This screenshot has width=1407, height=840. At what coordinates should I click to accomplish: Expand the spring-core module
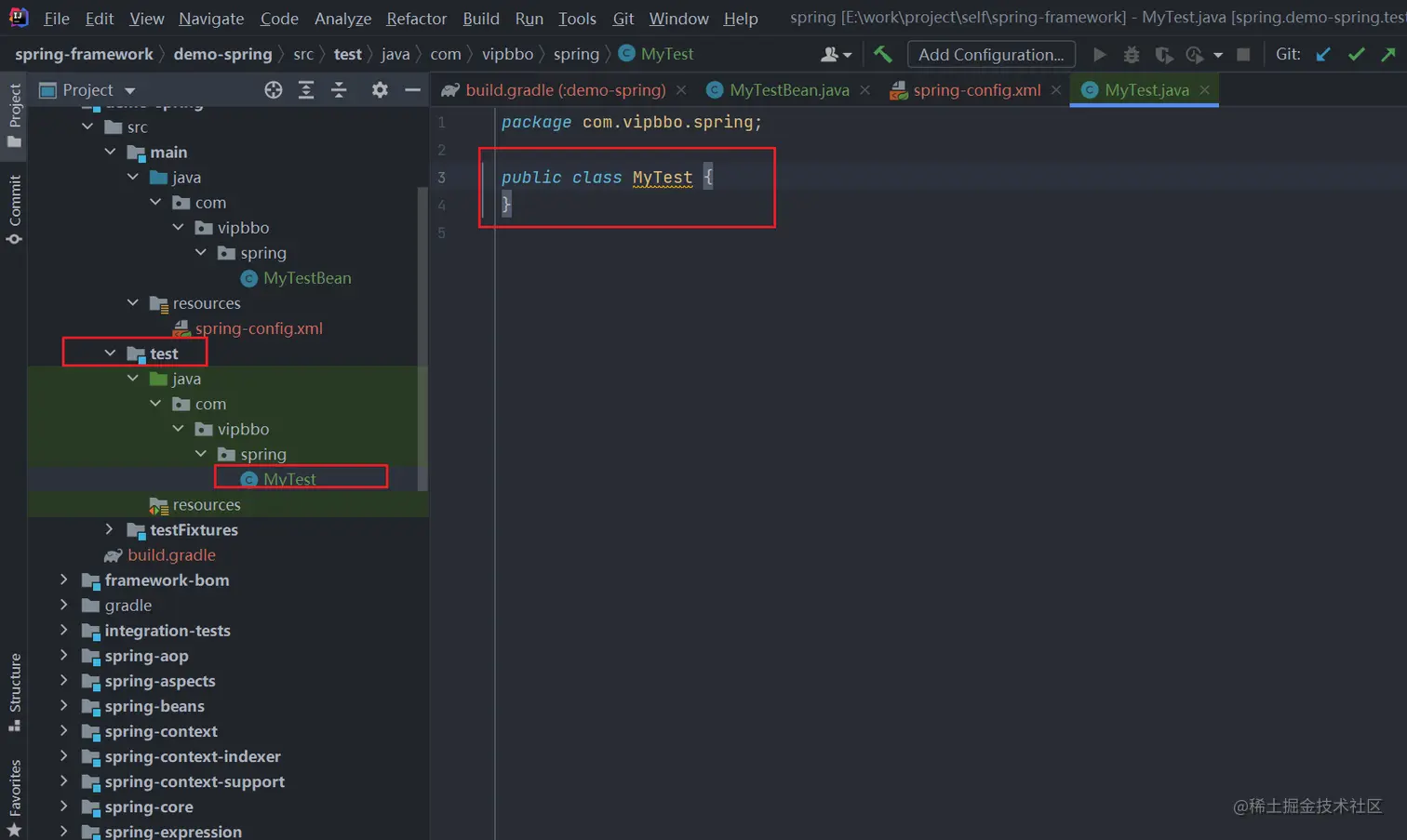pyautogui.click(x=64, y=807)
